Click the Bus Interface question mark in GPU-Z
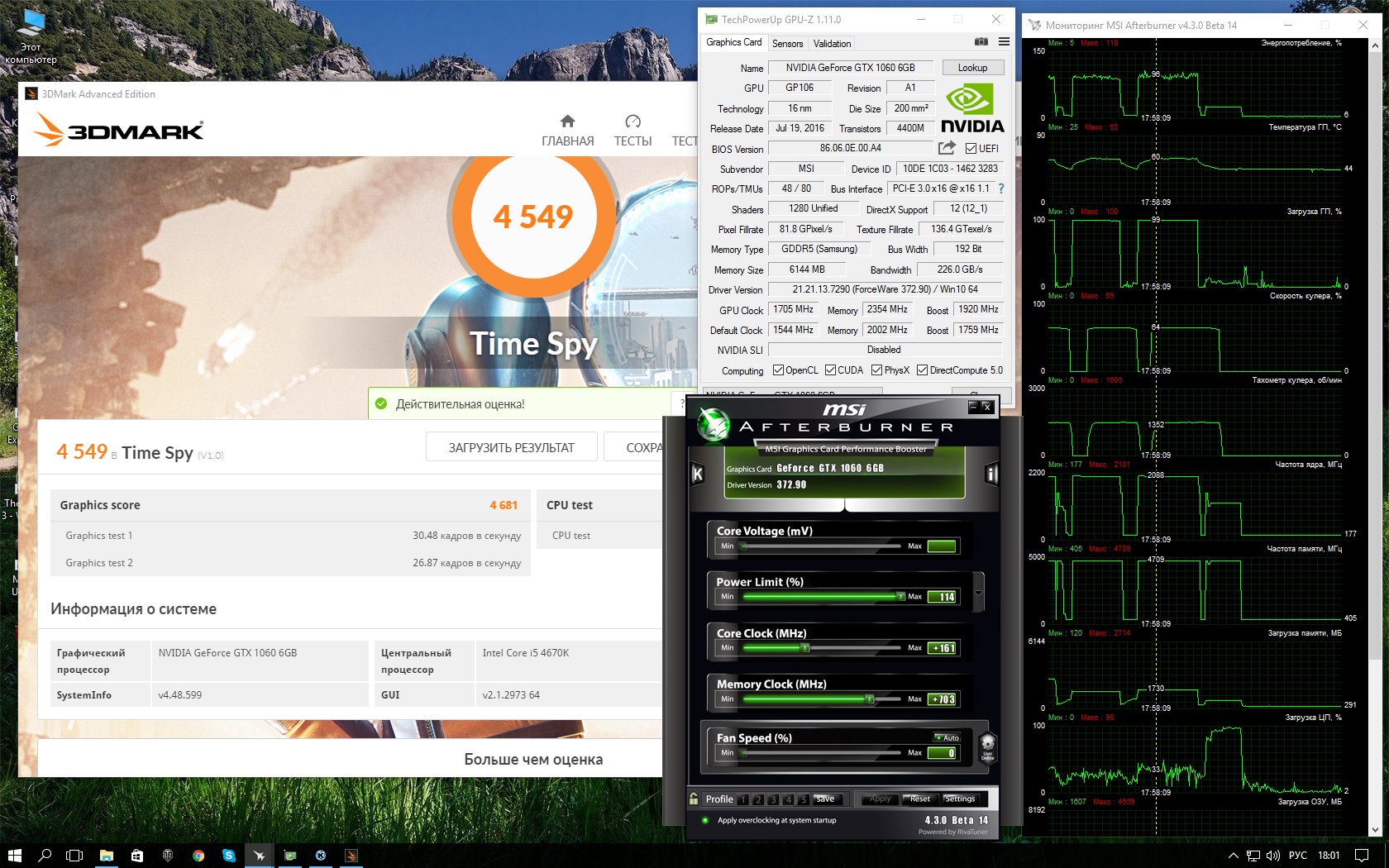1389x868 pixels. [x=1001, y=188]
